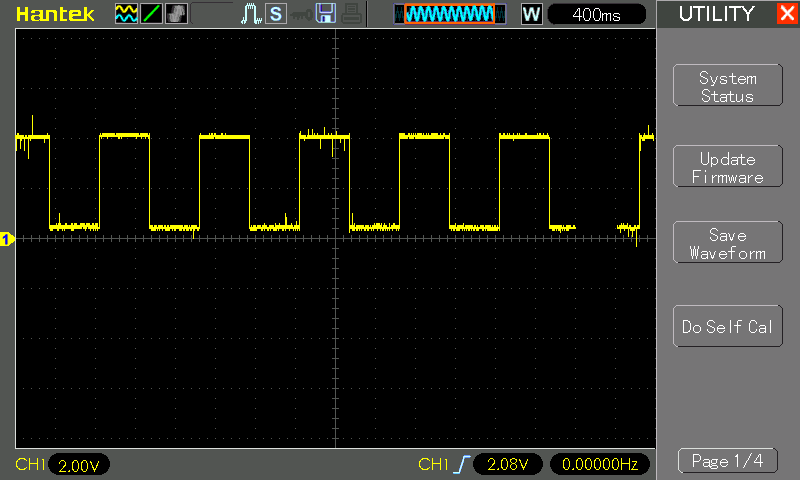Click the green diagonal line icon

[x=150, y=14]
